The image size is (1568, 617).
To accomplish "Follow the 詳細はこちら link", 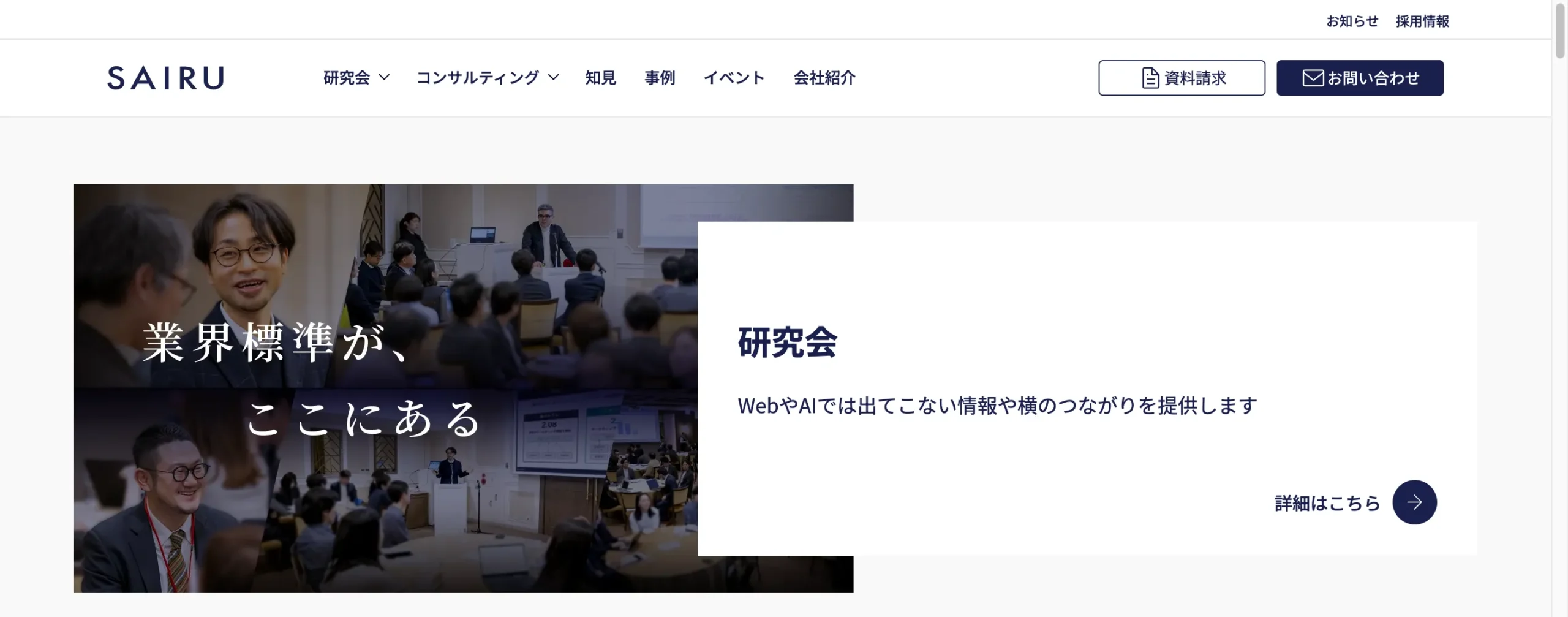I will click(1327, 503).
